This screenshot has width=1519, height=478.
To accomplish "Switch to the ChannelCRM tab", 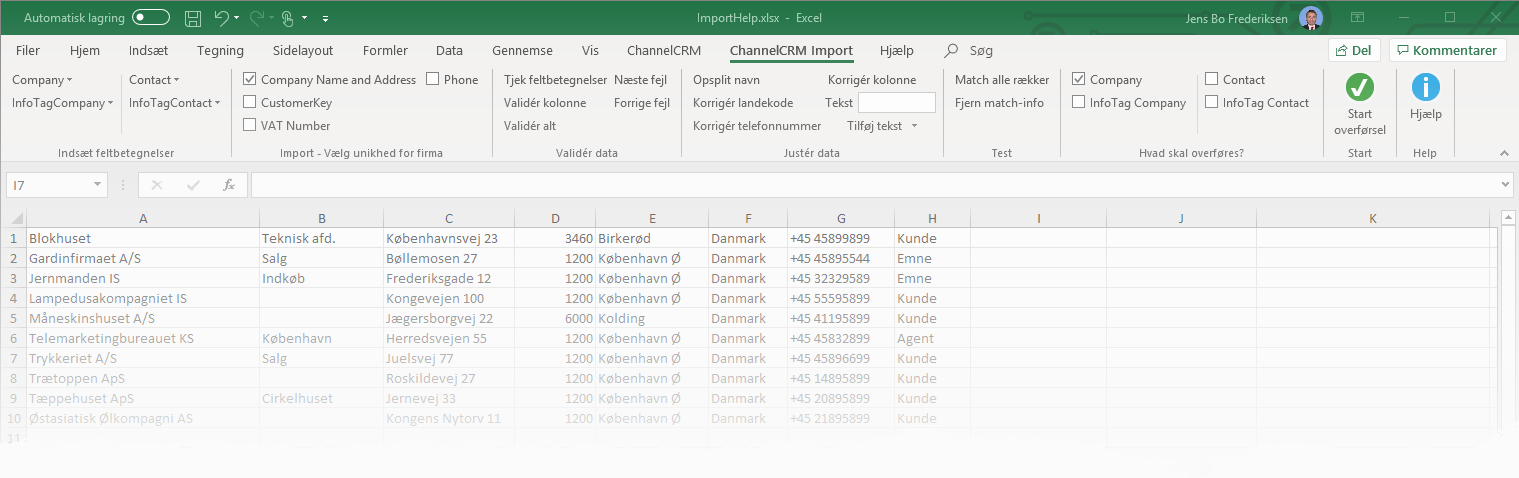I will point(664,51).
